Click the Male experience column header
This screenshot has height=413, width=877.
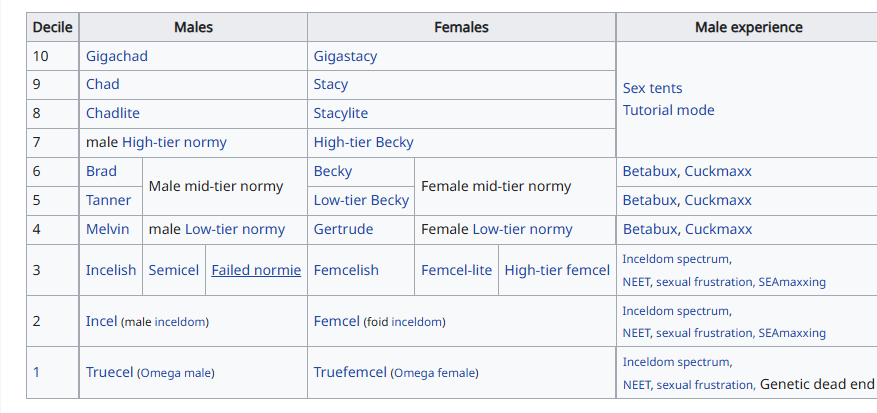(748, 27)
